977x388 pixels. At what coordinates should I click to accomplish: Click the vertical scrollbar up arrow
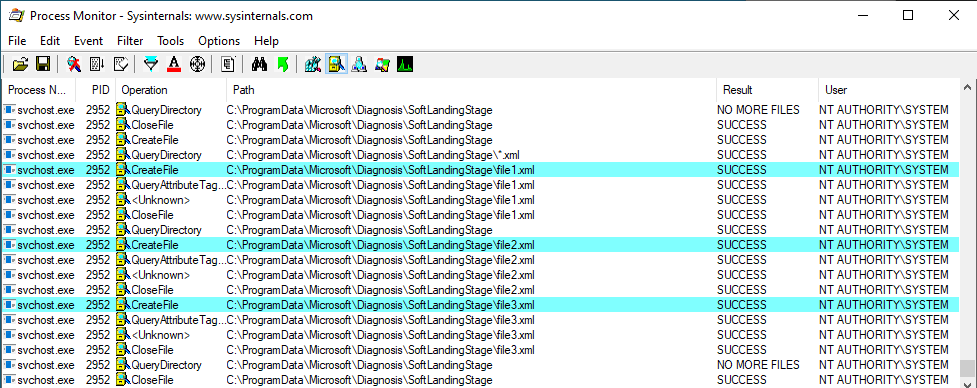point(967,87)
